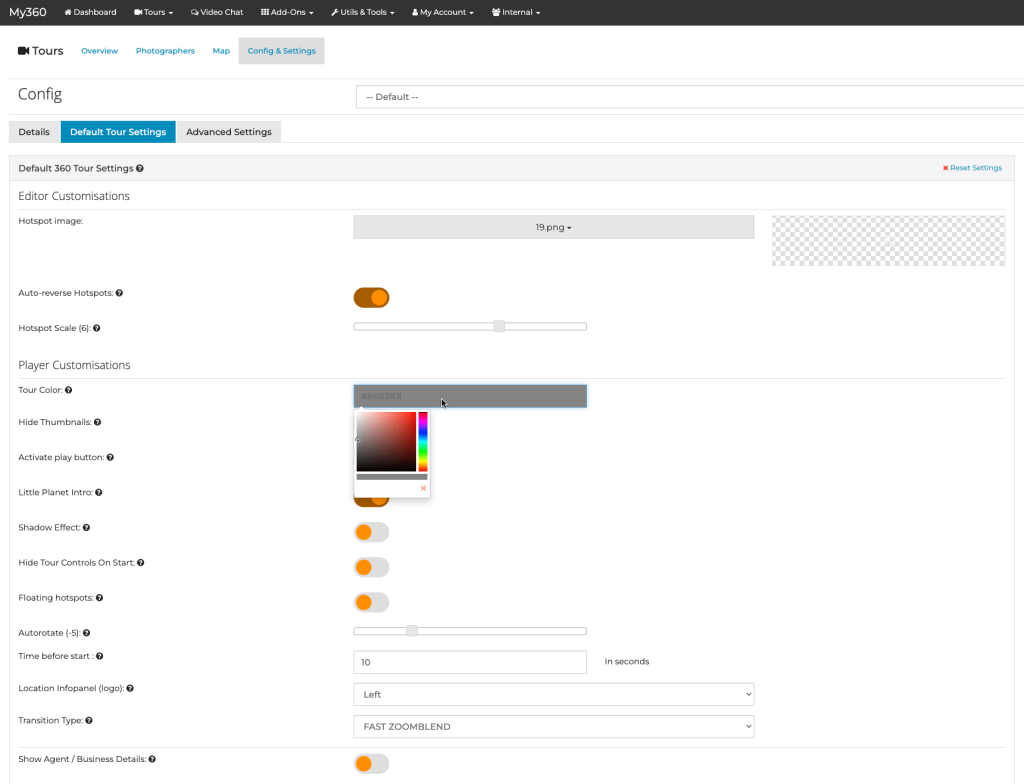Open the Add-Ons menu
This screenshot has height=784, width=1024.
(287, 12)
